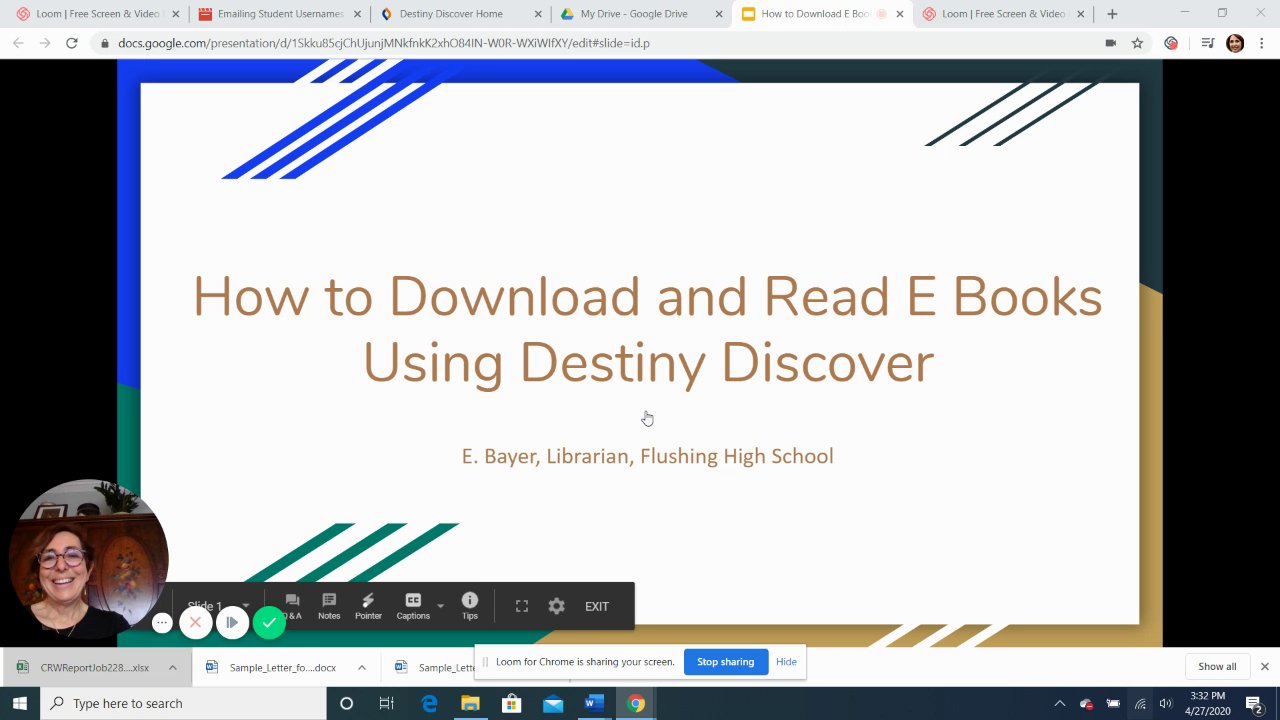Click Stop sharing button
Screen dimensions: 1280x720
tap(725, 662)
